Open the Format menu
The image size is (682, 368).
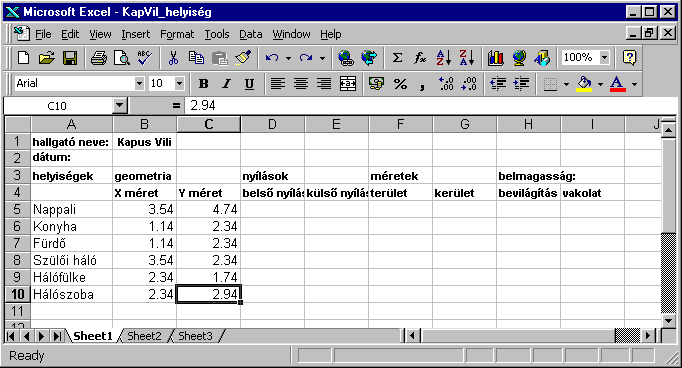tap(177, 34)
